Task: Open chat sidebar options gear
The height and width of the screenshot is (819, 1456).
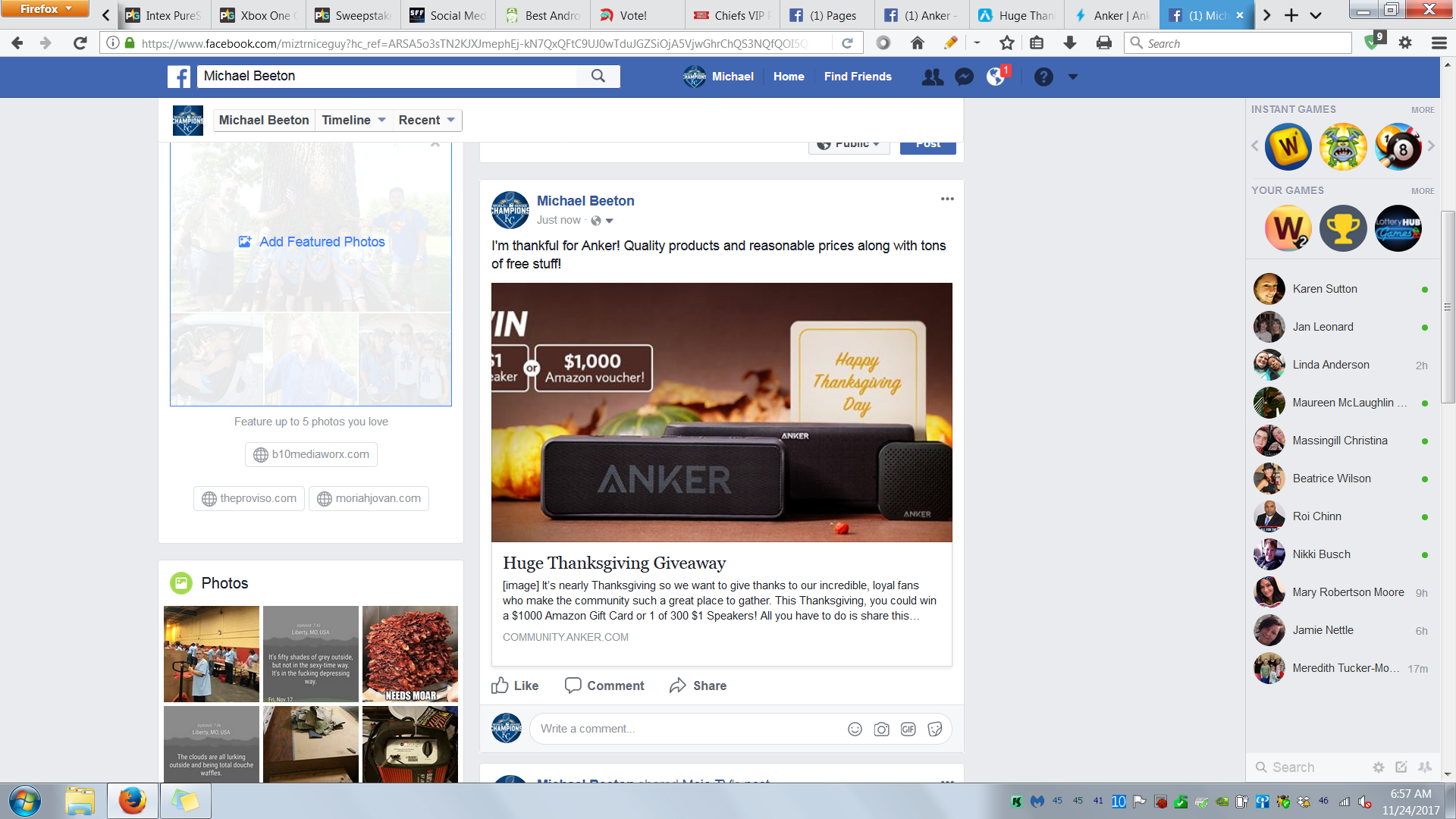Action: tap(1379, 767)
